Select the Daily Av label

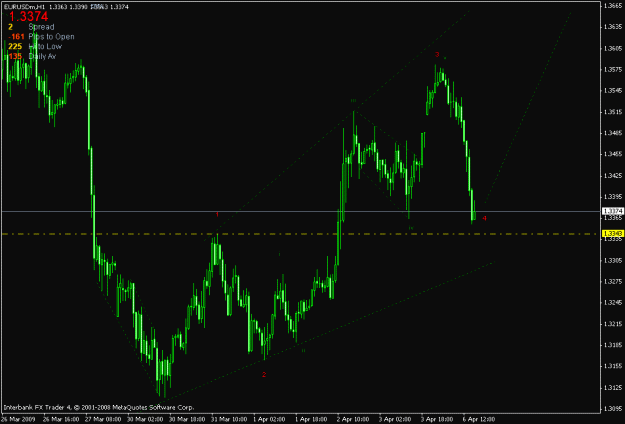(x=42, y=56)
